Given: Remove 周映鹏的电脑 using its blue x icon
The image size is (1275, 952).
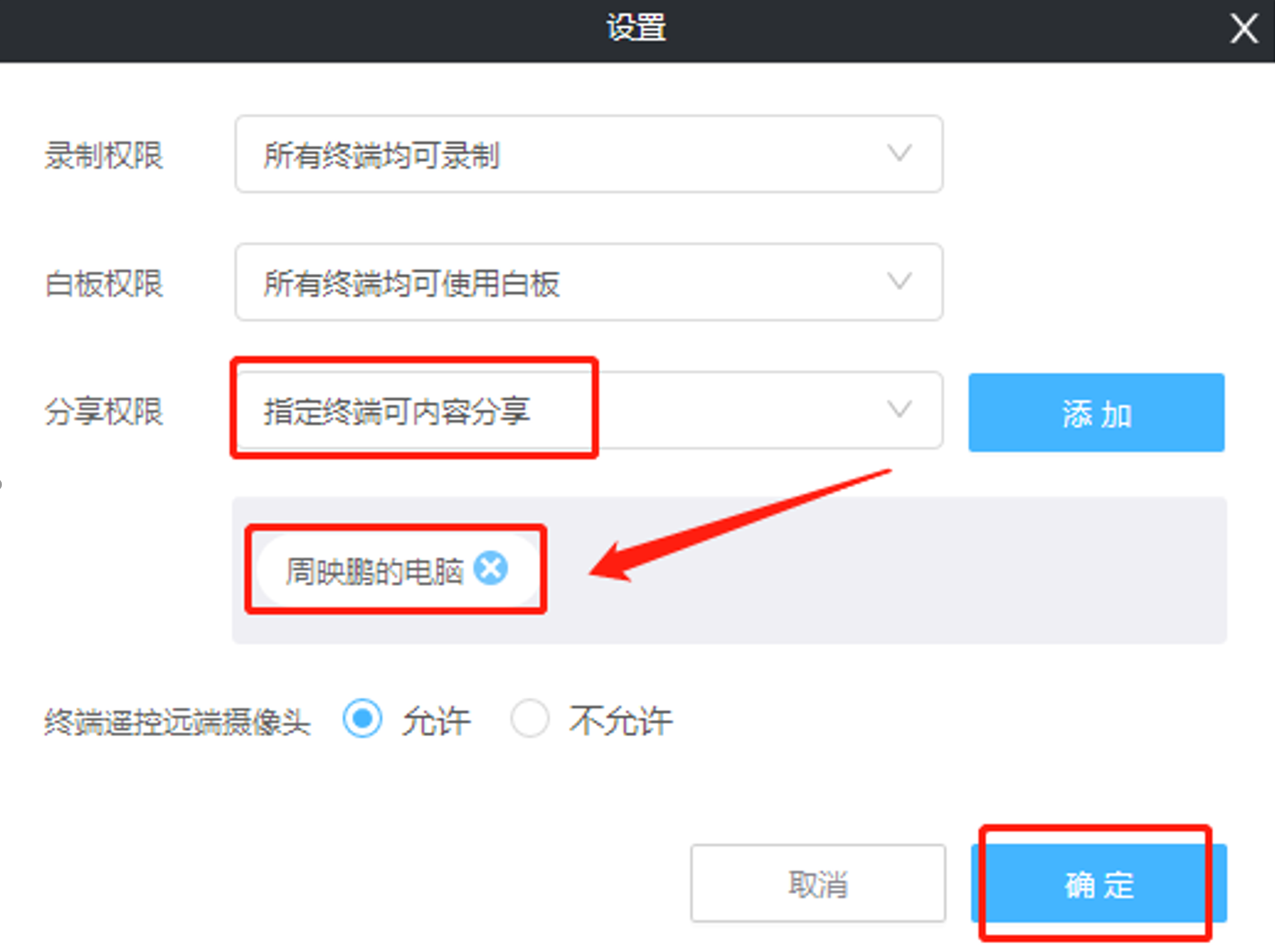Looking at the screenshot, I should click(491, 568).
